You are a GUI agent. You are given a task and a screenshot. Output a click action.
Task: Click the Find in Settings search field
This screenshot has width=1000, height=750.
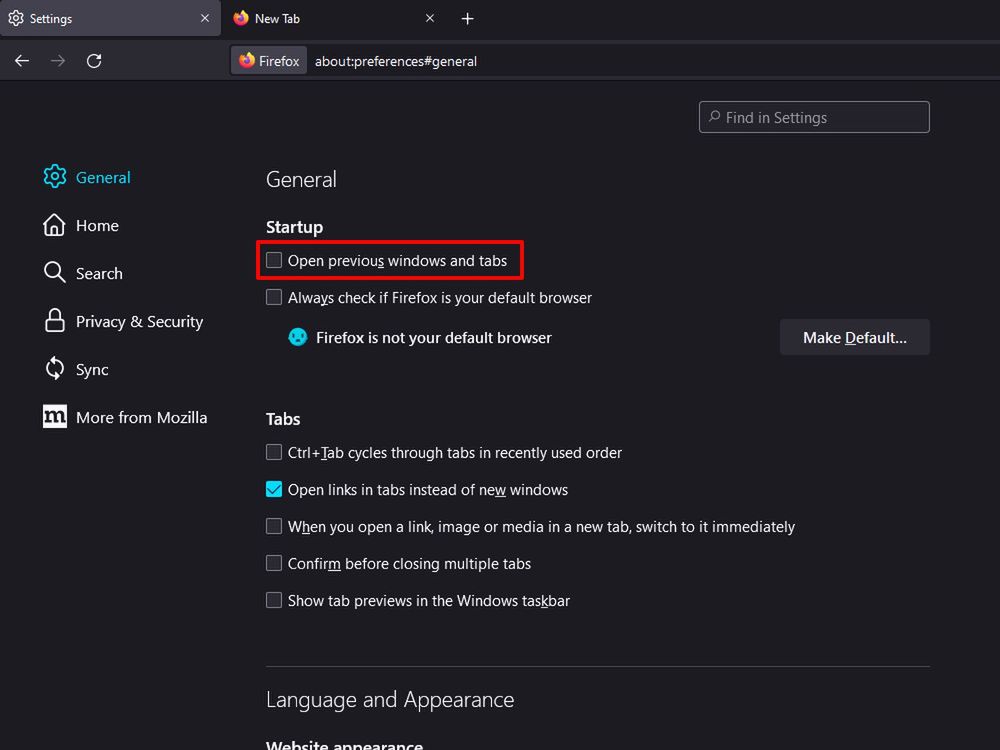pos(814,117)
